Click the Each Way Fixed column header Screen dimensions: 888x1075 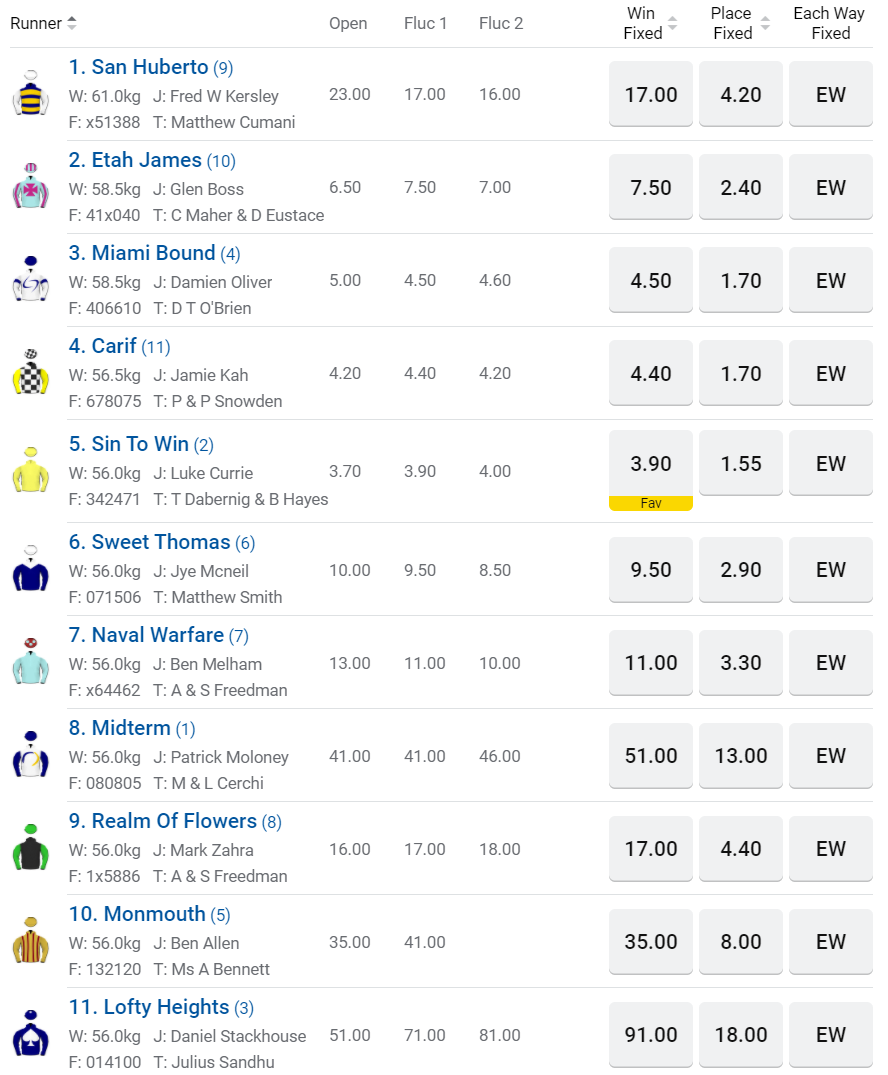(829, 23)
